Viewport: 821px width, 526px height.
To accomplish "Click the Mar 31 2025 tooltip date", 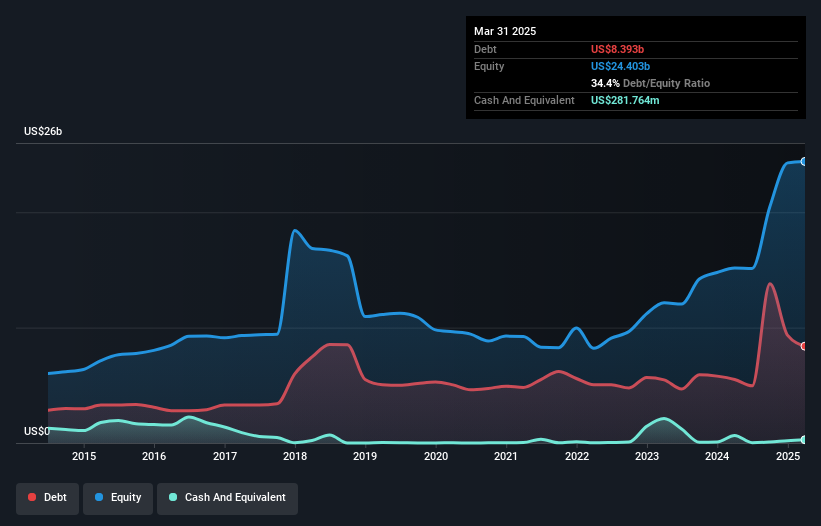I will (505, 31).
